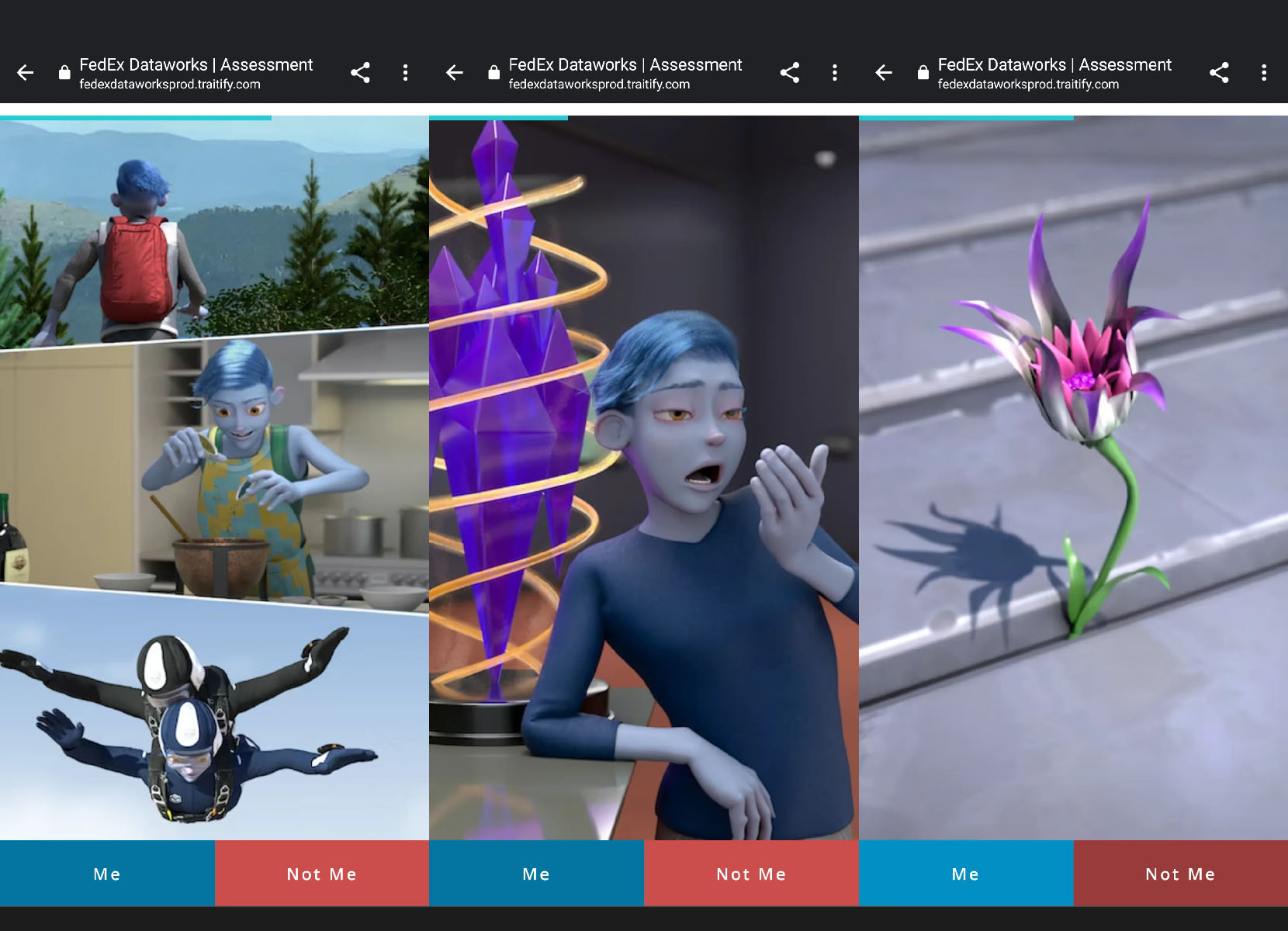Tap the FedEx Dataworks | Assessment title in third screen

coord(1054,65)
